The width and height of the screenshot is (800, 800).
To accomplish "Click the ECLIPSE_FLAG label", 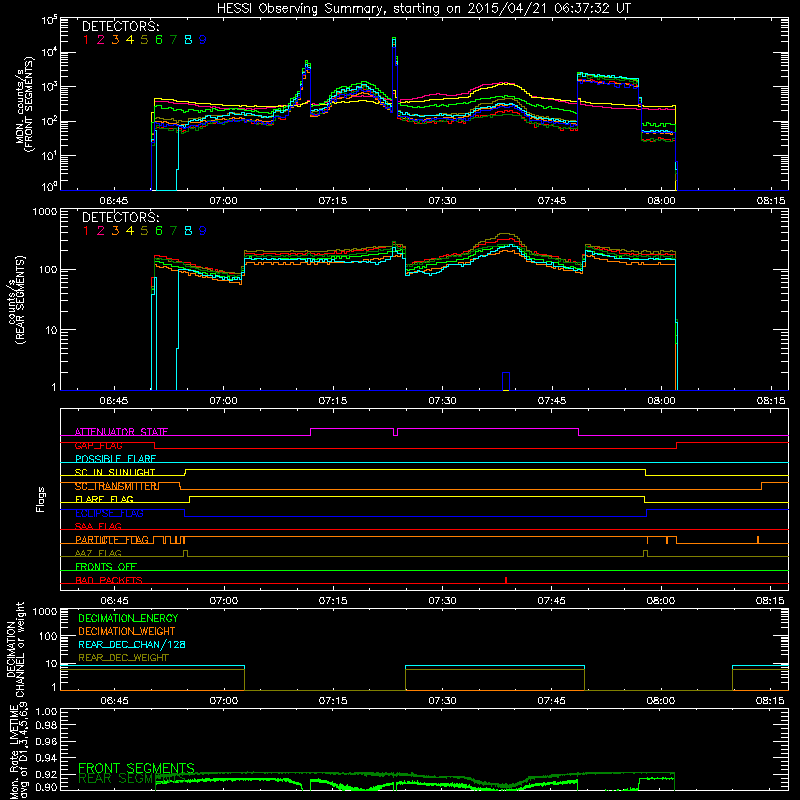I will point(109,513).
